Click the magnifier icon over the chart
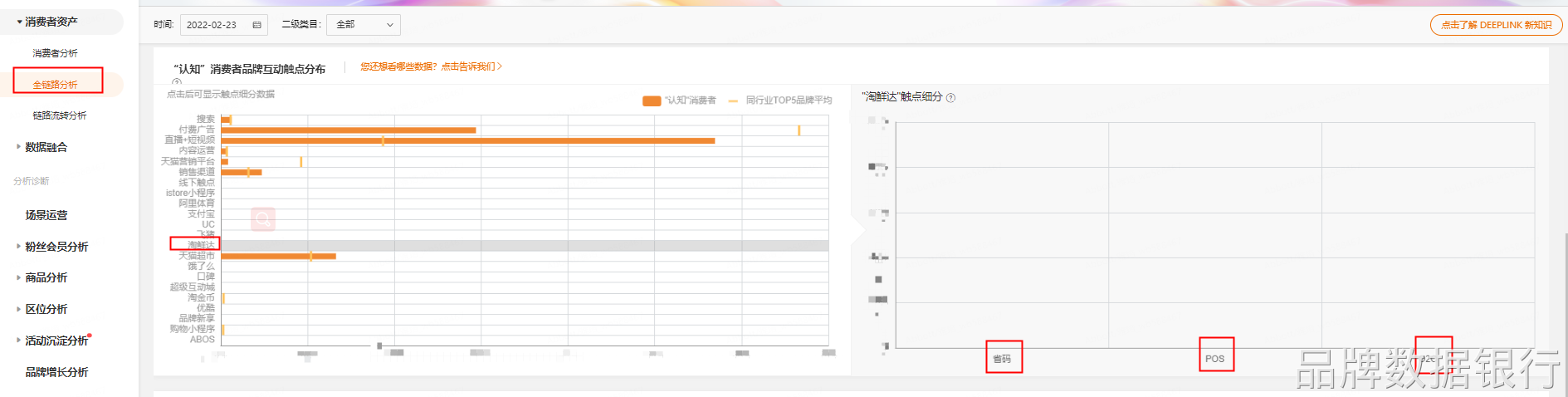Image resolution: width=1568 pixels, height=397 pixels. (x=263, y=219)
